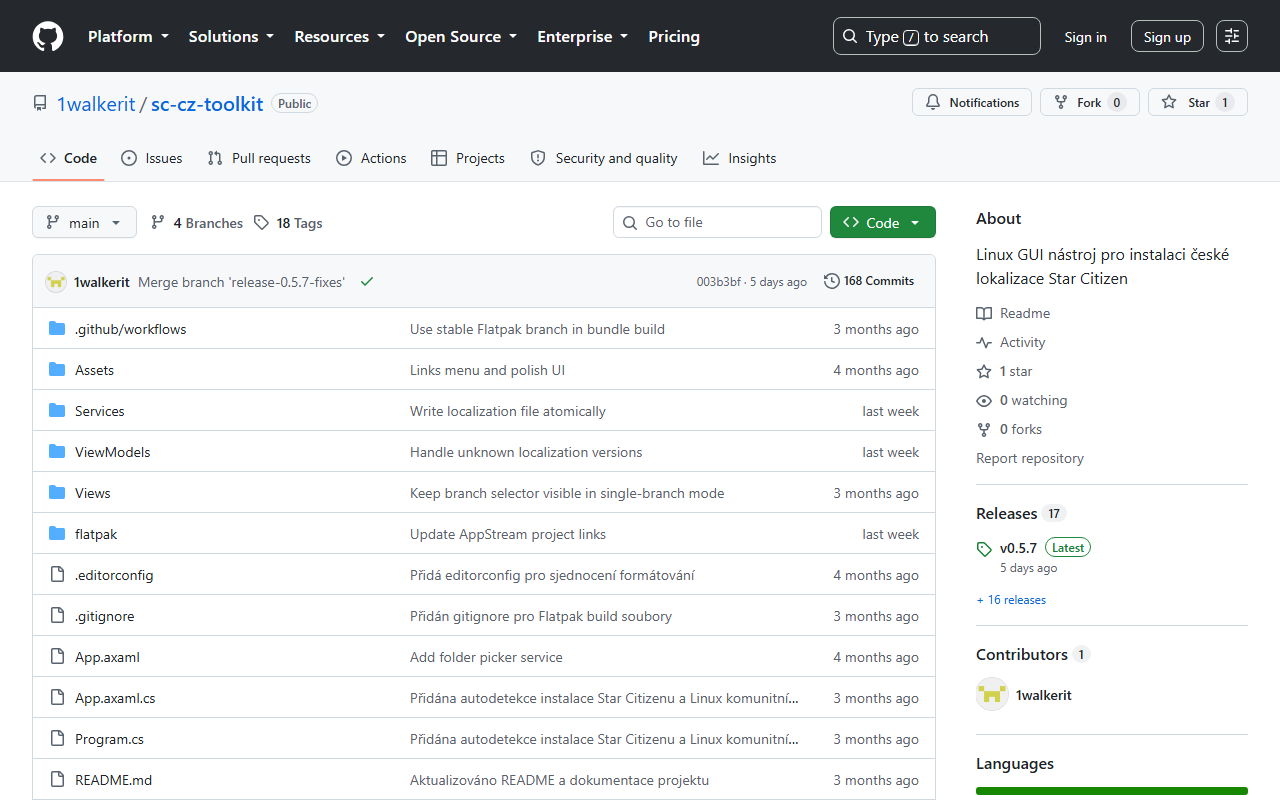Show the + 16 releases link
This screenshot has height=800, width=1280.
click(x=1011, y=600)
